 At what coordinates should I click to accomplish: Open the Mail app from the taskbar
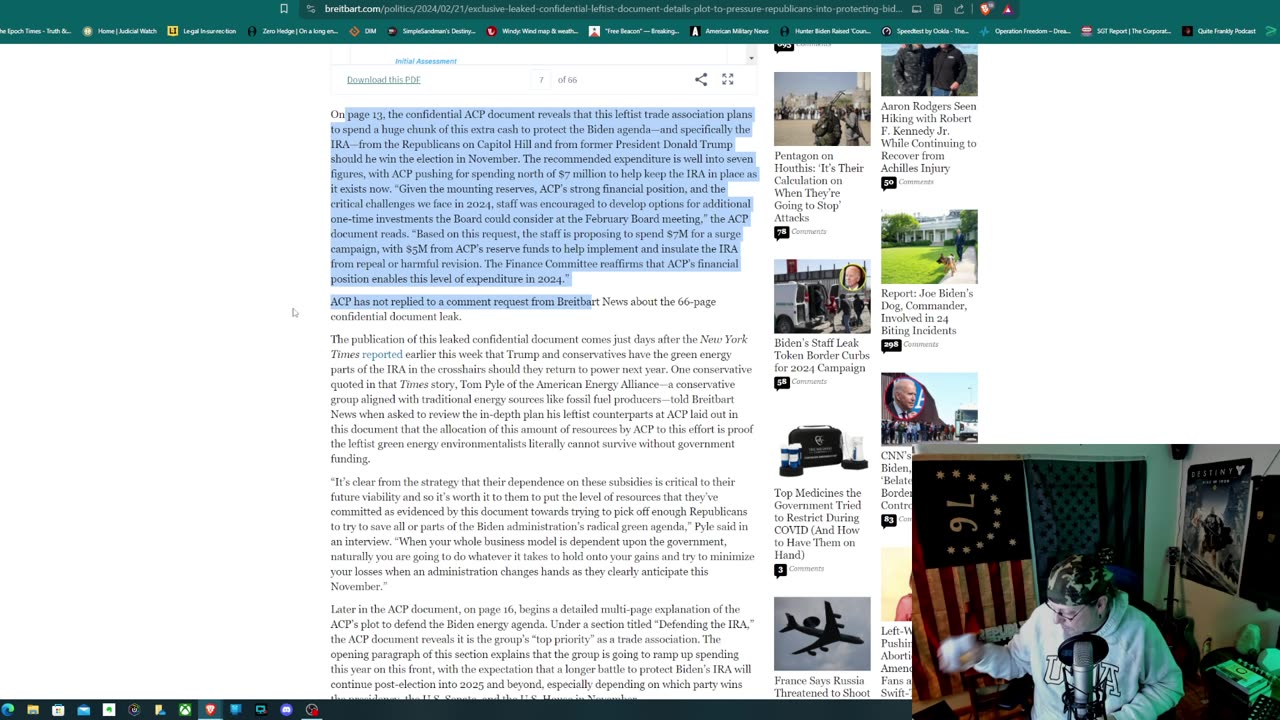pos(84,710)
